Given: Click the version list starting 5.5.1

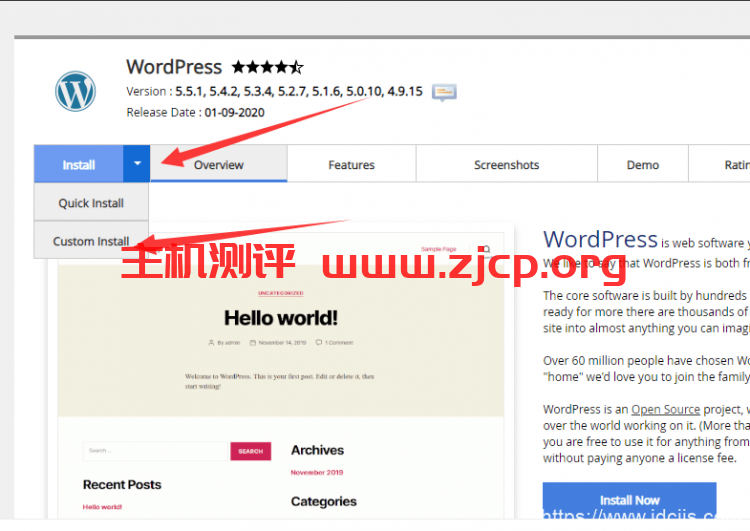Looking at the screenshot, I should (299, 91).
